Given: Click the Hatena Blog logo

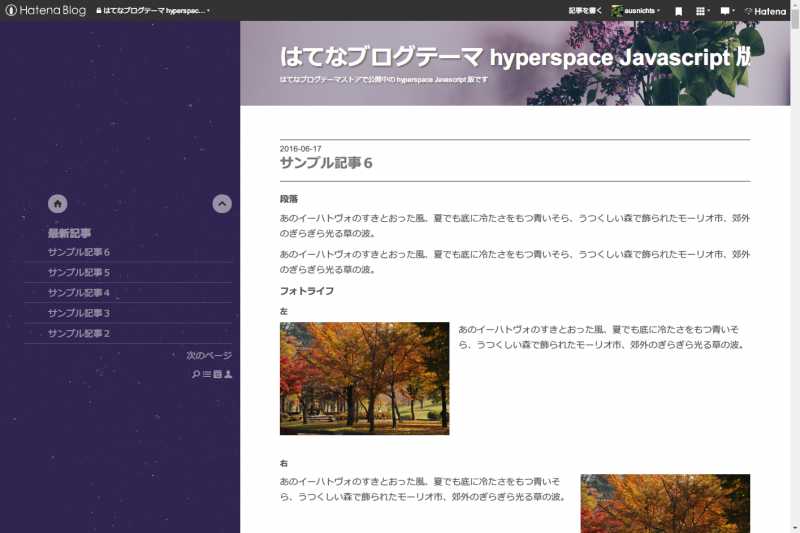Looking at the screenshot, I should click(45, 10).
